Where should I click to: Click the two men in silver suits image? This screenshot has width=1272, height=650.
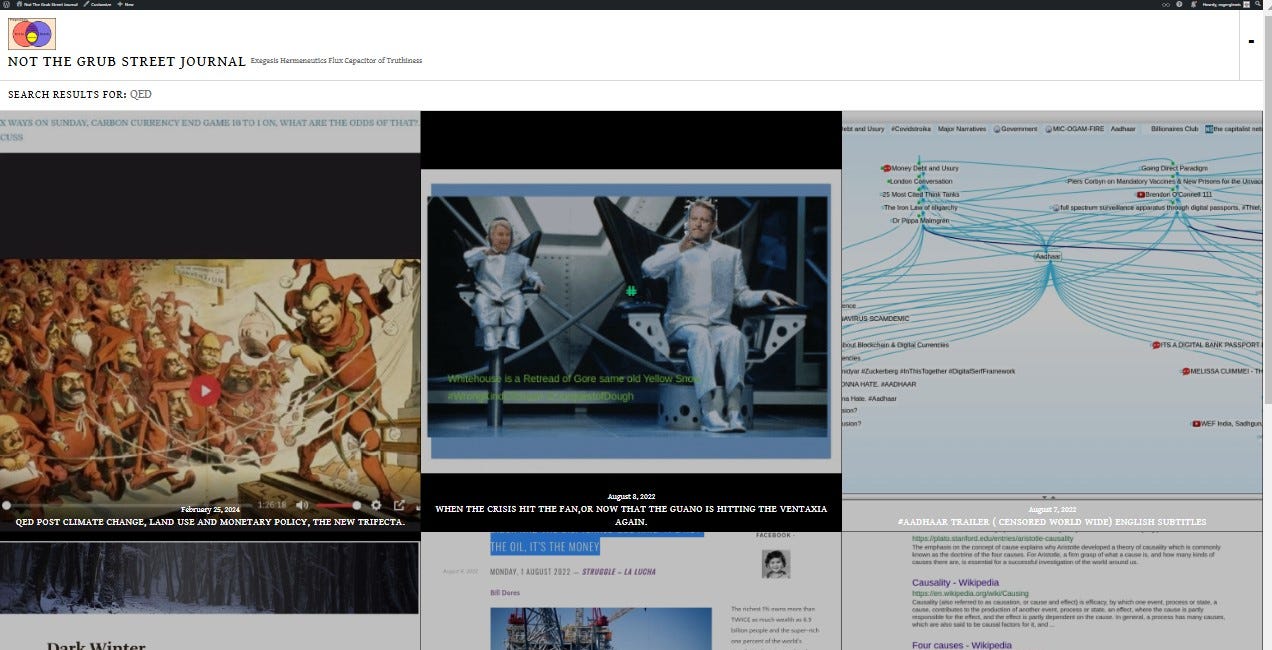click(629, 315)
